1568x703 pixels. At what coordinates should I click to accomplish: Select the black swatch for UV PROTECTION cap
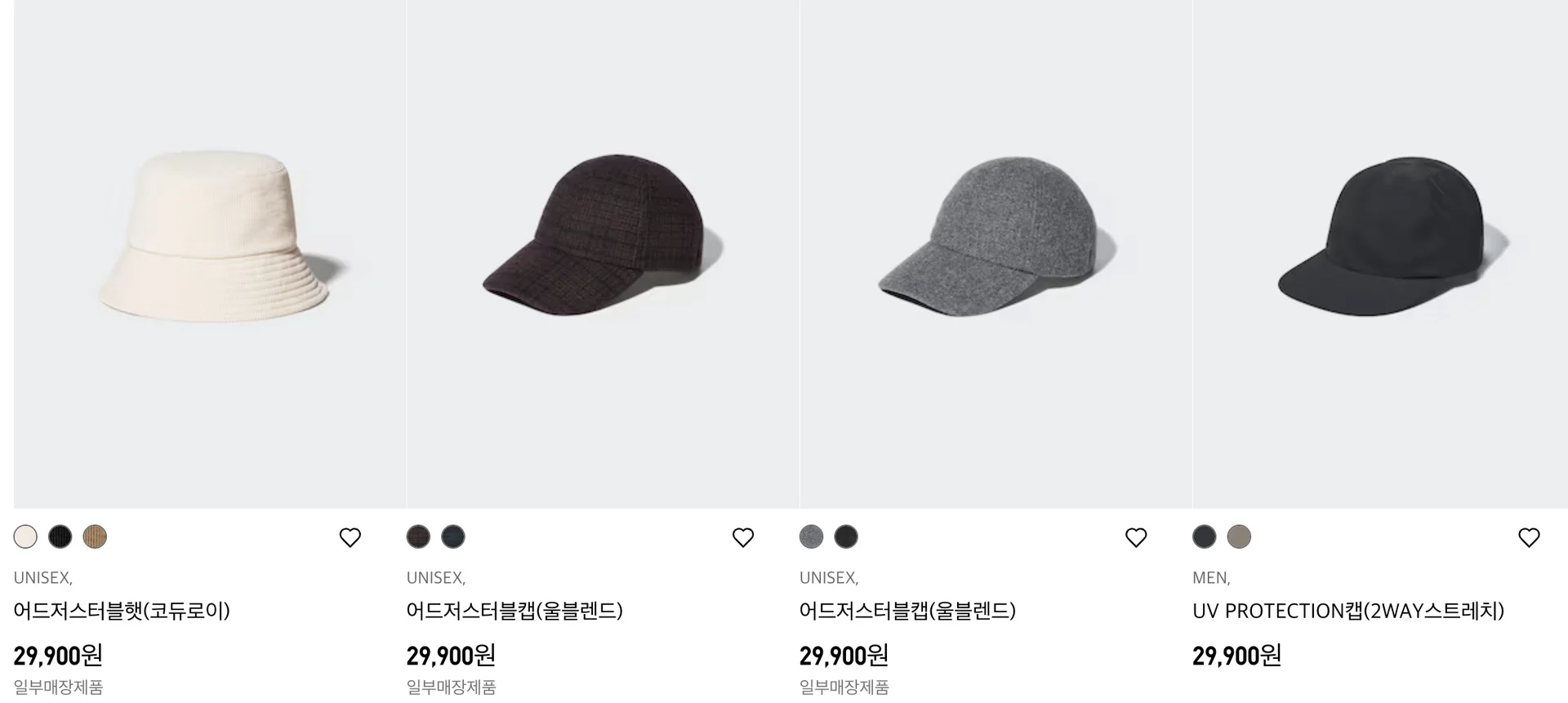(1204, 536)
